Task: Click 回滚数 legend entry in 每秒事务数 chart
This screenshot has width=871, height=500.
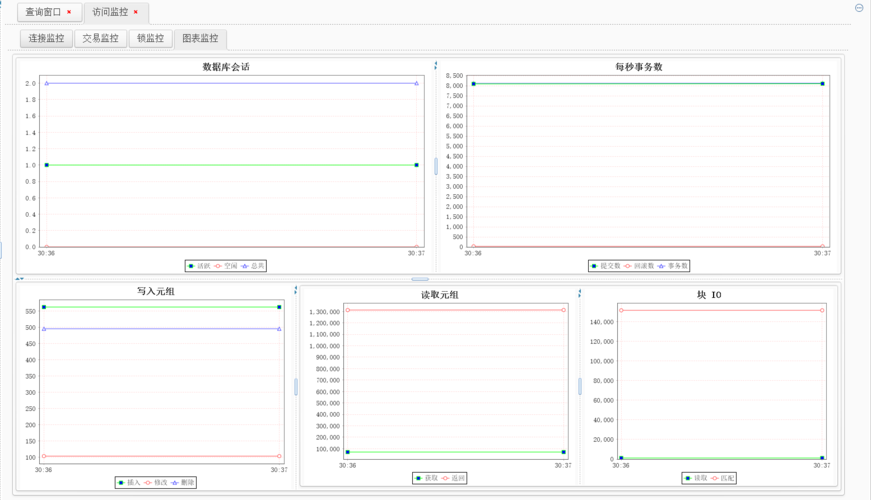Action: [639, 266]
